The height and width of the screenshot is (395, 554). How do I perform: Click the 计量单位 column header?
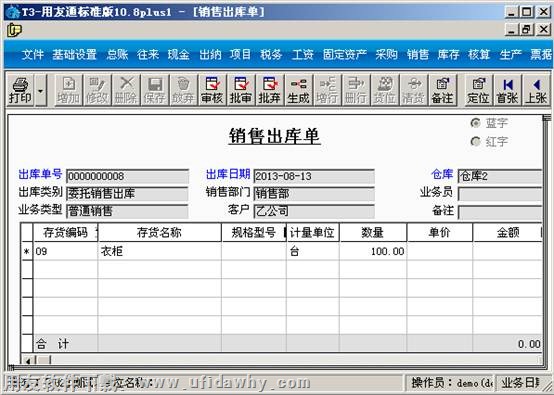(x=313, y=232)
